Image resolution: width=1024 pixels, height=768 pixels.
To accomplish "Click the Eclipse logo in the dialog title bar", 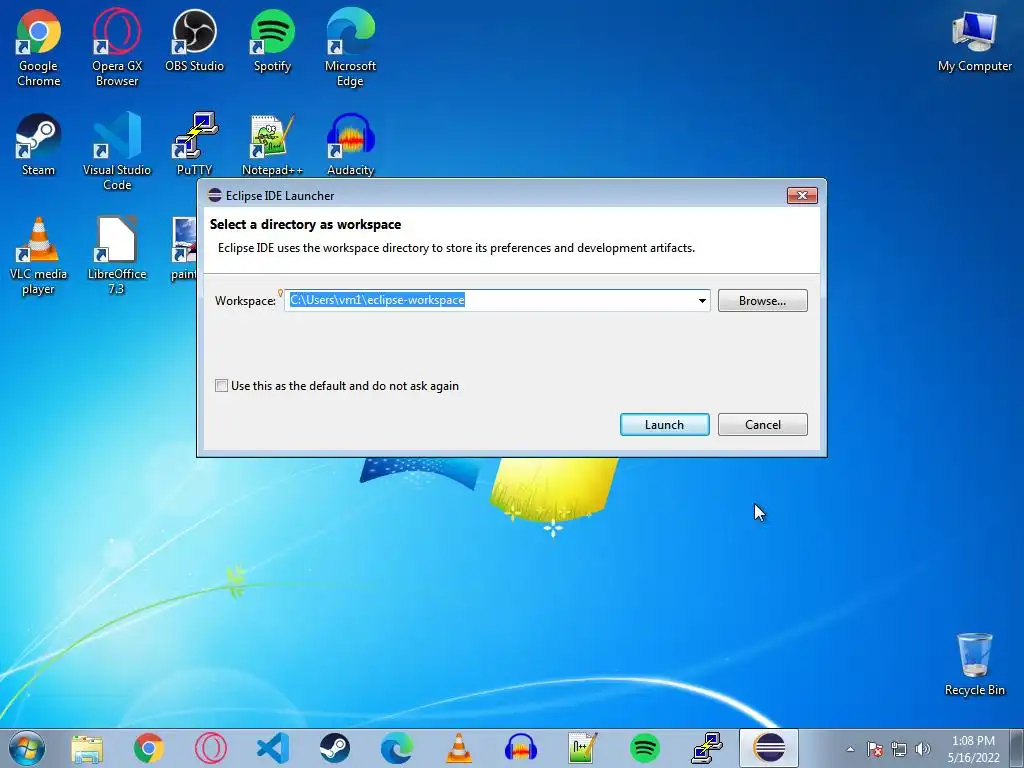I will pyautogui.click(x=214, y=195).
